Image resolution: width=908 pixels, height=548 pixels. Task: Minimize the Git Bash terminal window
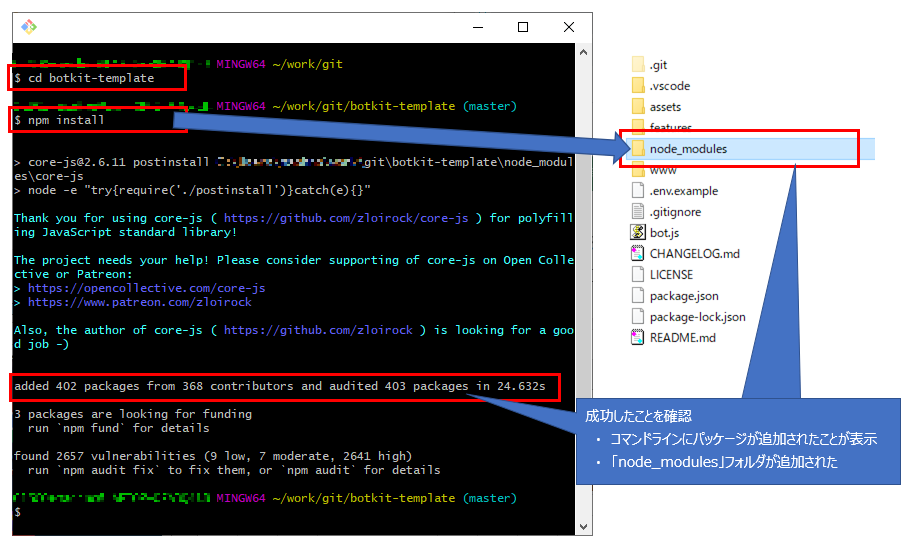478,27
